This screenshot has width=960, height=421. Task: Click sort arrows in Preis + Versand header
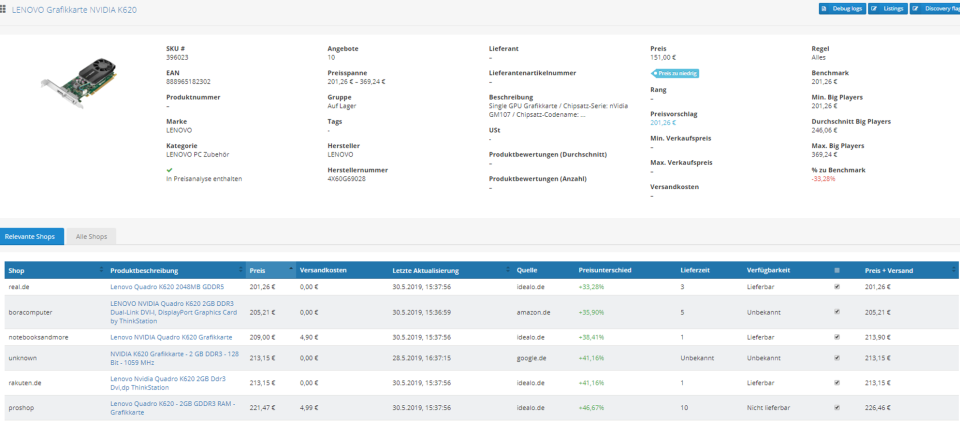coord(953,270)
